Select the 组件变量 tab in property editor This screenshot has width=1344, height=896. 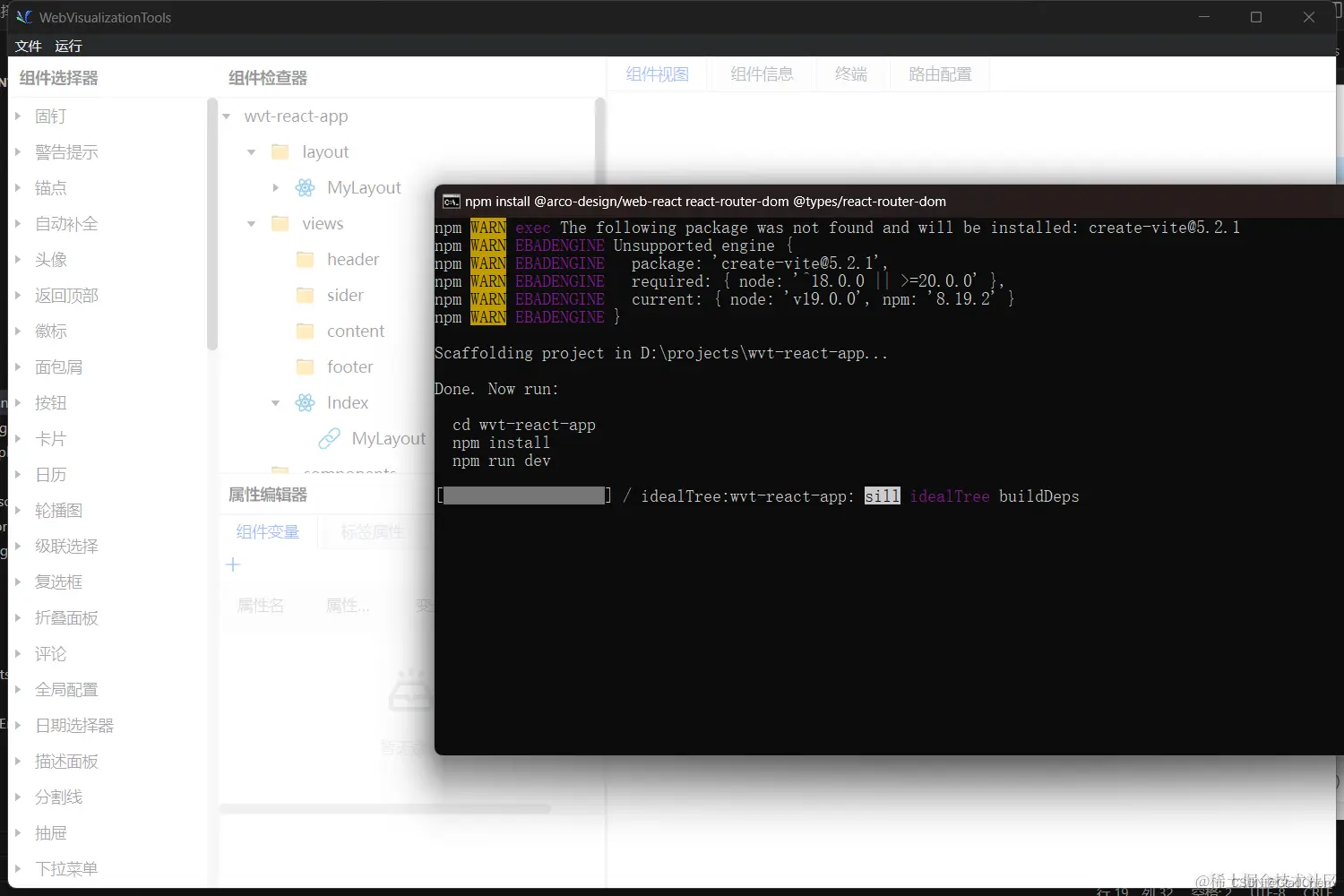point(267,532)
